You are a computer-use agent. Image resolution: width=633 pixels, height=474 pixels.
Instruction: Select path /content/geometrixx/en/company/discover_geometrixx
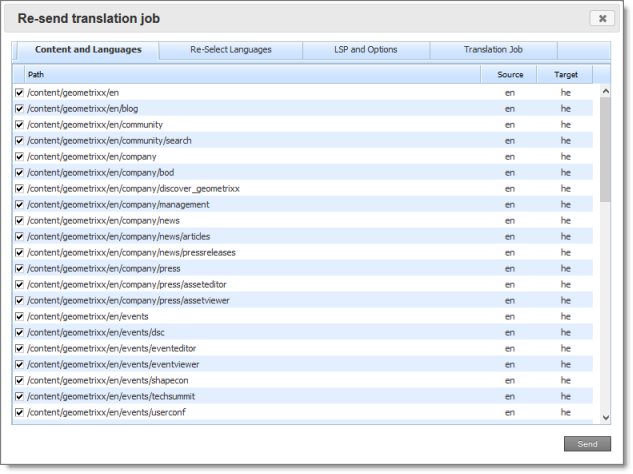pyautogui.click(x=133, y=189)
